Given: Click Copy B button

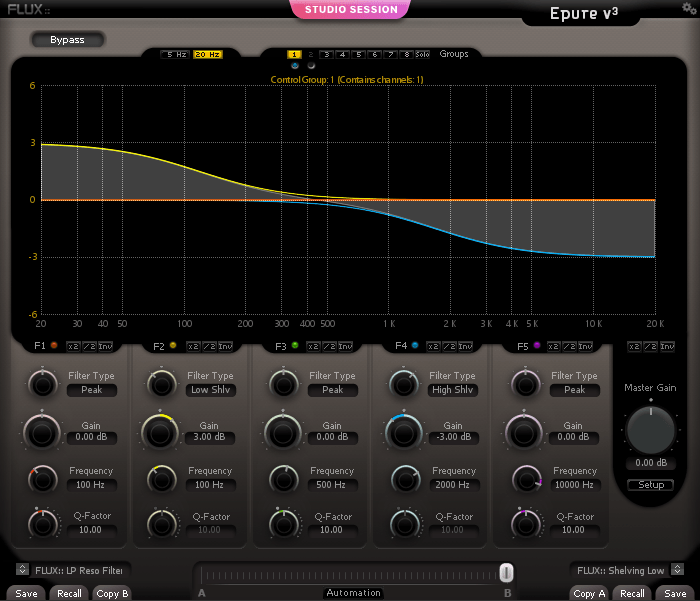Looking at the screenshot, I should point(112,593).
